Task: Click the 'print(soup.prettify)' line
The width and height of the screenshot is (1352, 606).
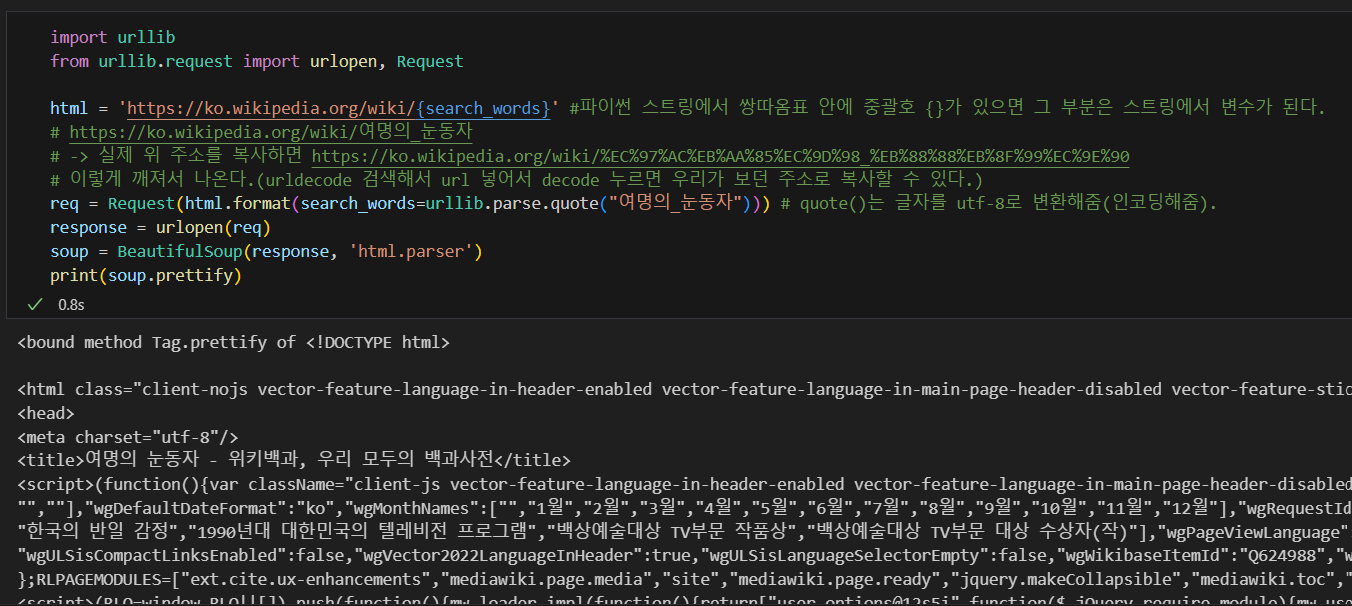Action: point(146,275)
